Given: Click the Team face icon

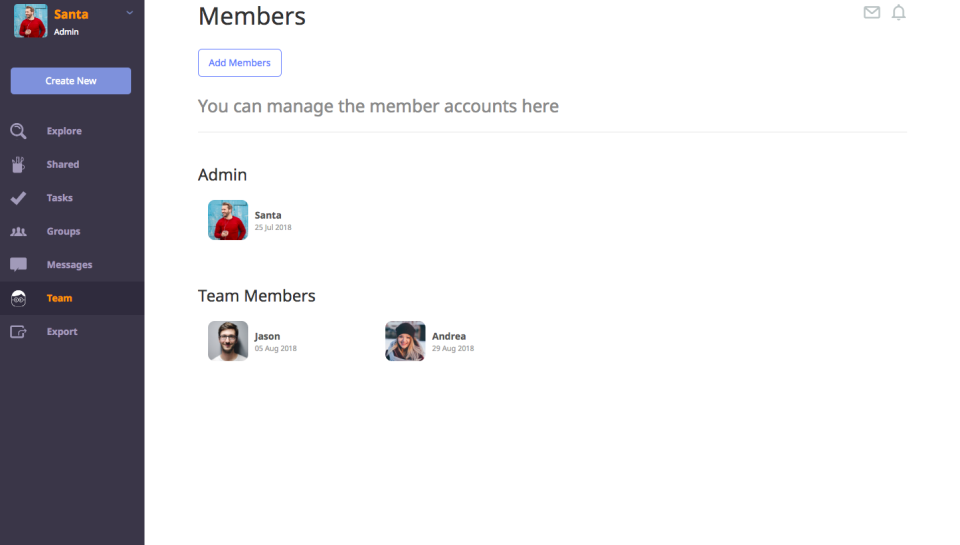Looking at the screenshot, I should click(18, 298).
